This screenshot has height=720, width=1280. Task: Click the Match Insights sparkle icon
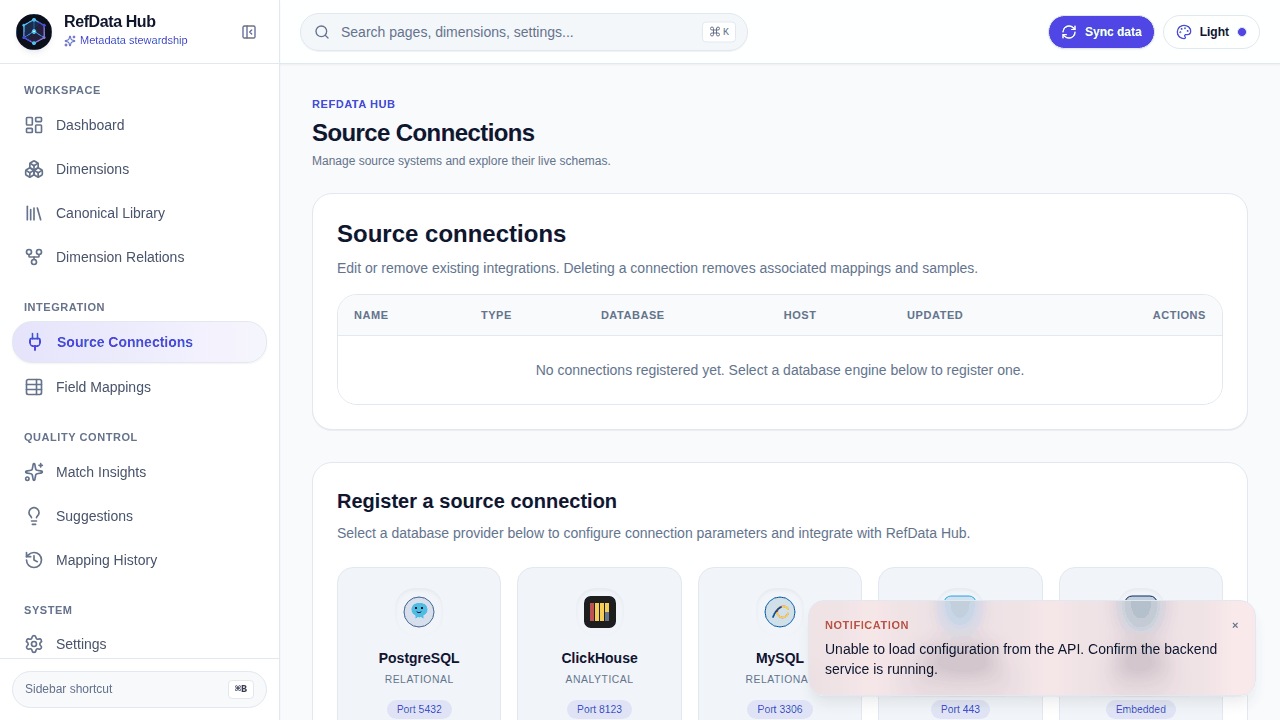pos(34,472)
